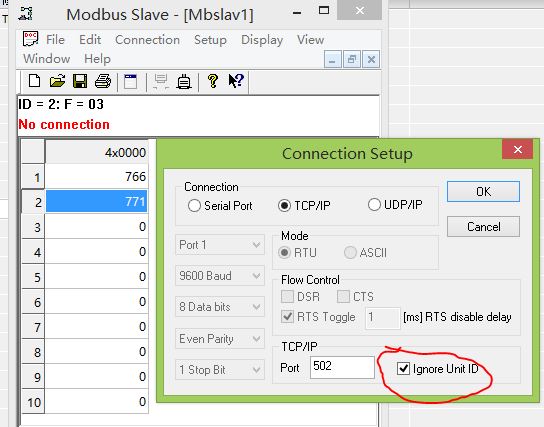Select the register value cell in row 9

pos(96,376)
